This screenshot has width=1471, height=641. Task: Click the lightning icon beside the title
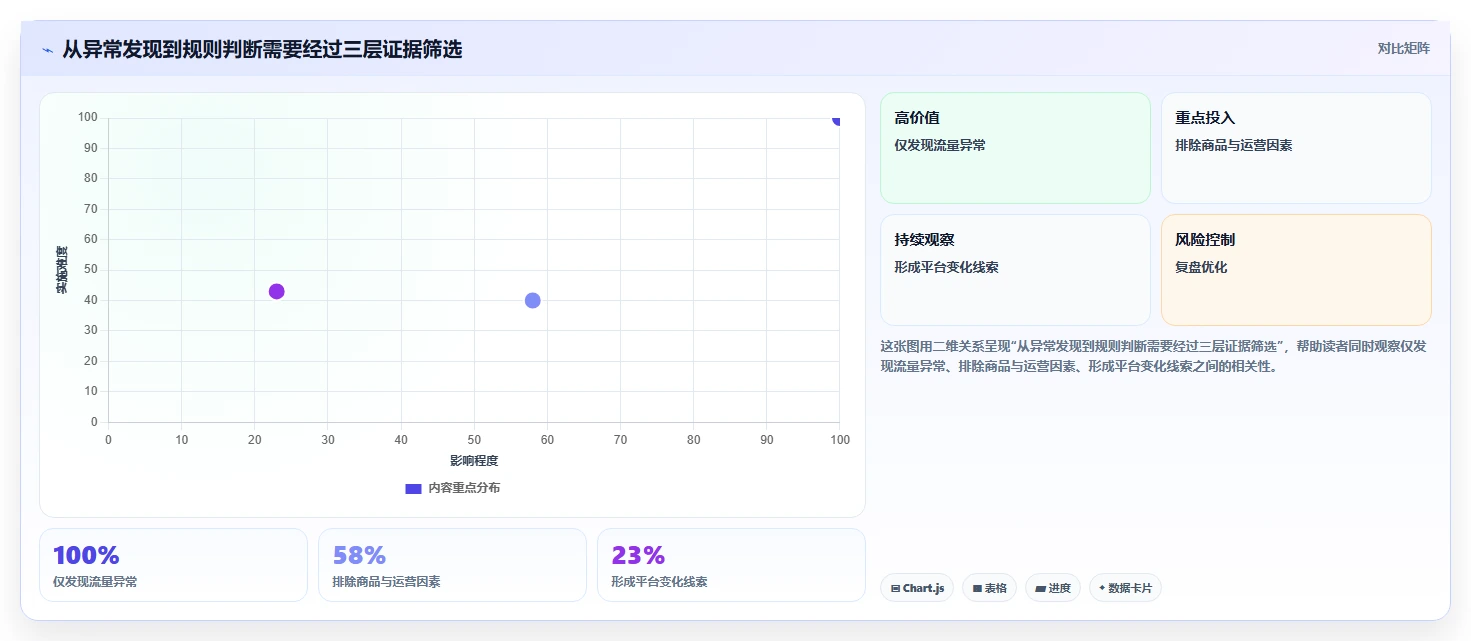[47, 49]
